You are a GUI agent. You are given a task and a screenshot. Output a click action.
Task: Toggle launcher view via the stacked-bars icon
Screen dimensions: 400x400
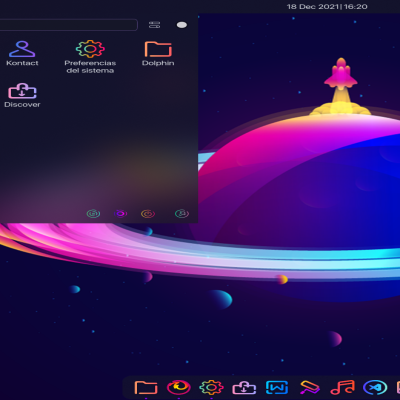[x=154, y=25]
